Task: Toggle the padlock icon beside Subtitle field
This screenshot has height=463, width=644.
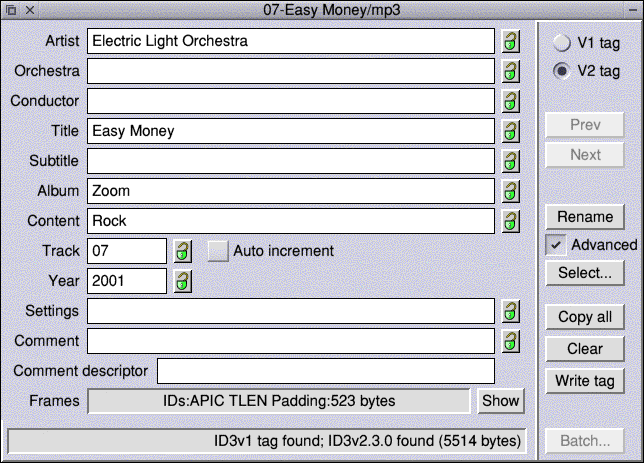Action: [x=511, y=161]
